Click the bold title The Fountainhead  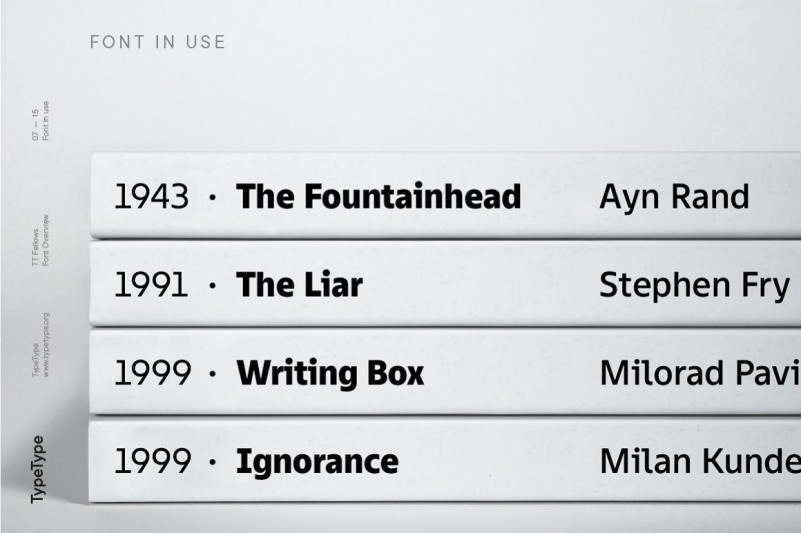(x=379, y=196)
